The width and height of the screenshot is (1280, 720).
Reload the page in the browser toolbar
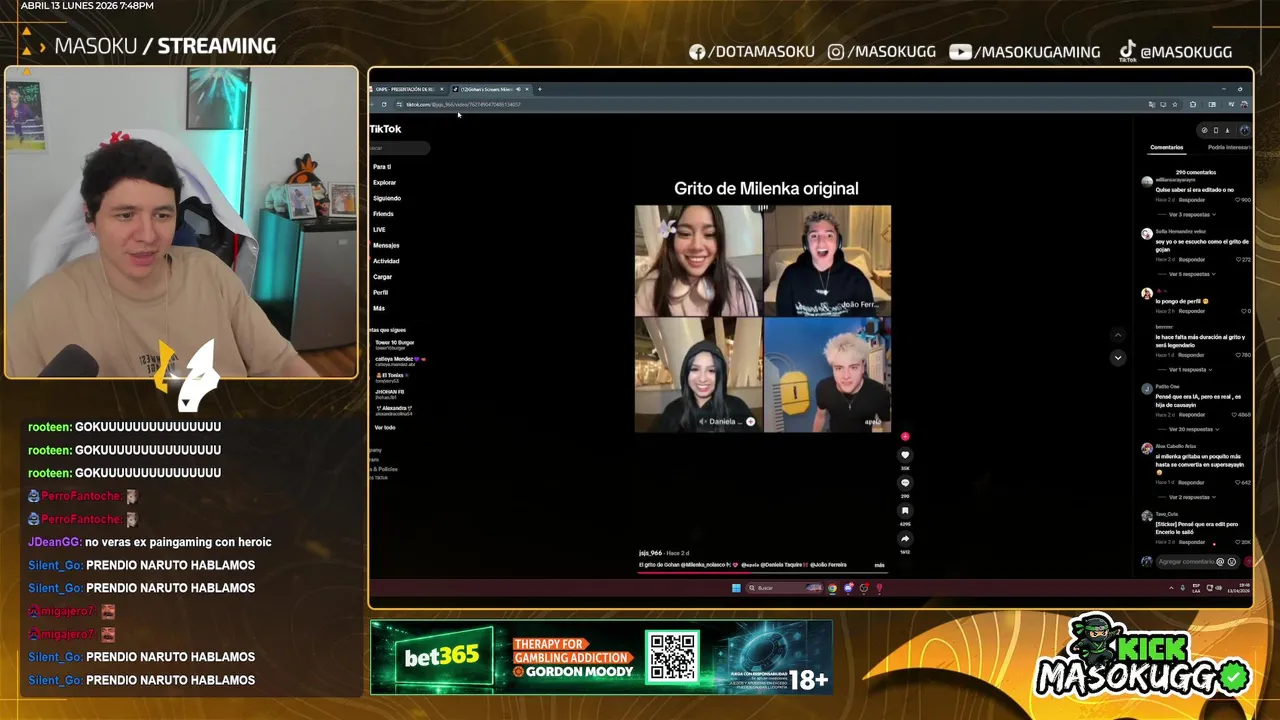(x=383, y=104)
